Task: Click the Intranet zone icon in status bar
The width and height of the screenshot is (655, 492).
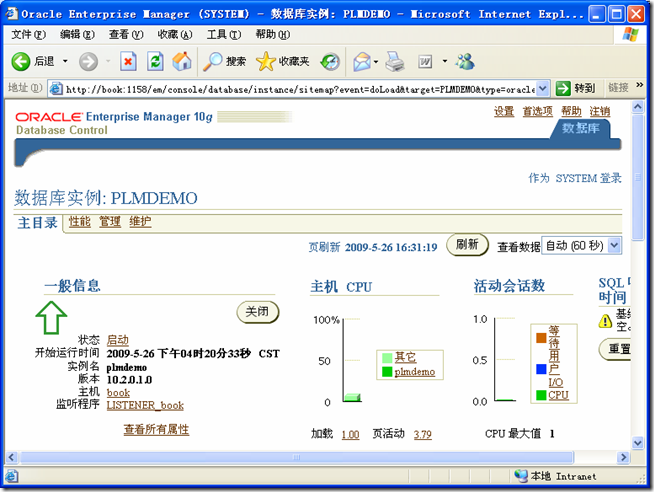Action: click(x=521, y=476)
